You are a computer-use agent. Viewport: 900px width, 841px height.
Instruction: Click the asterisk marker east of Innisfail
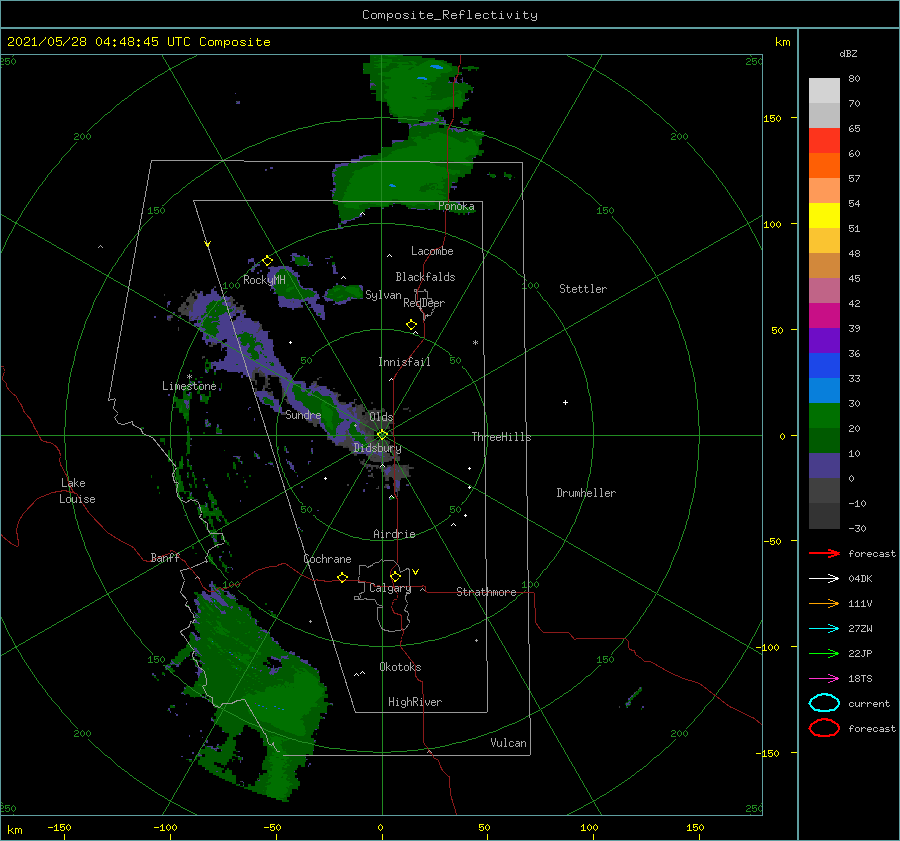coord(475,343)
